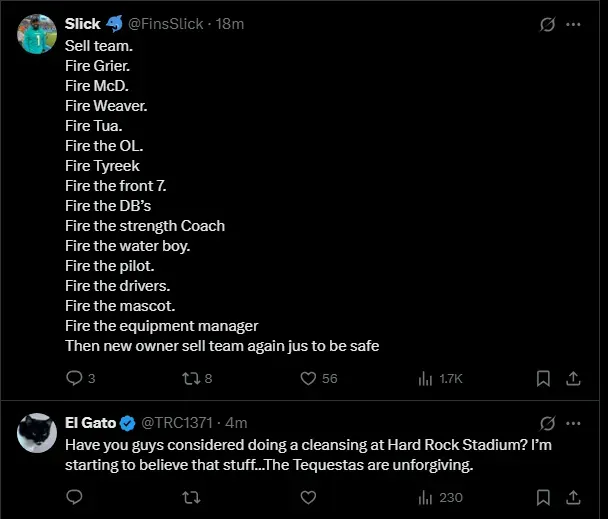Bookmark El Gato's tweet
Viewport: 608px width, 519px height.
point(543,496)
